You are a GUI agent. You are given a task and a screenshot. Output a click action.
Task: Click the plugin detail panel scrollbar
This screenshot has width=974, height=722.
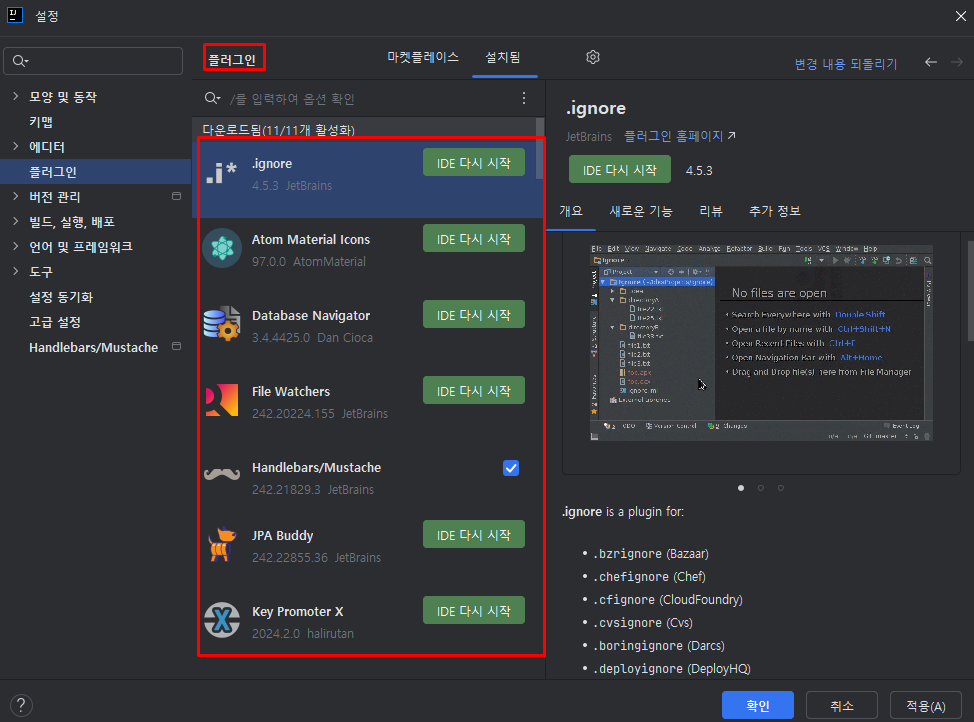point(970,291)
